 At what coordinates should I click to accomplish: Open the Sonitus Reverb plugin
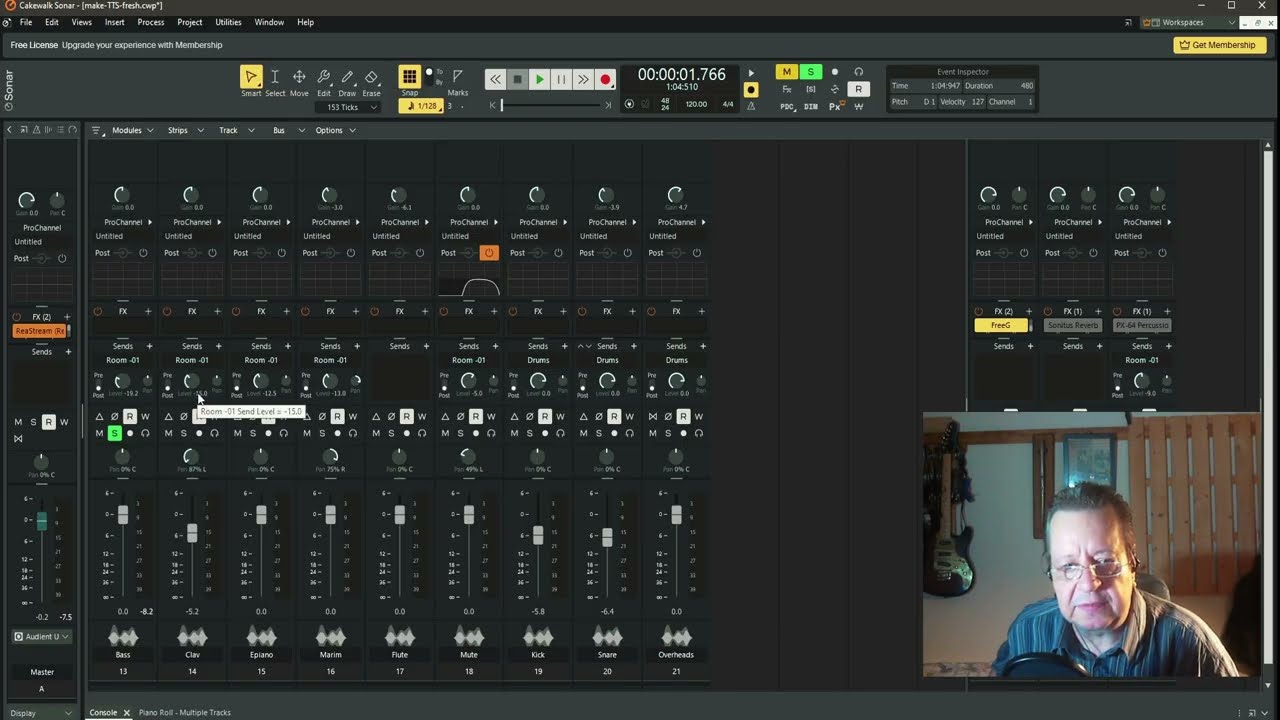(1072, 325)
